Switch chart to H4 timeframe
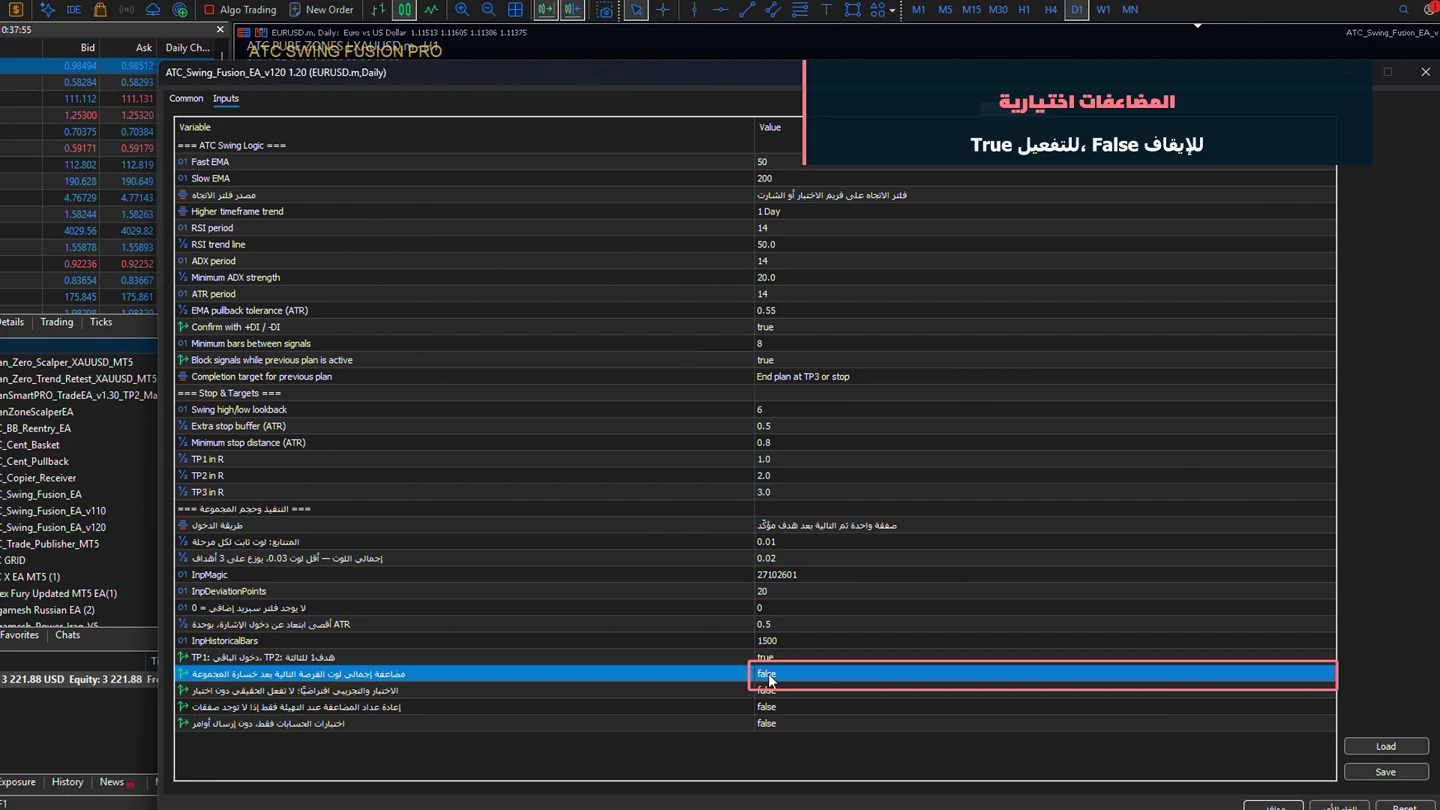The image size is (1440, 810). (1050, 10)
